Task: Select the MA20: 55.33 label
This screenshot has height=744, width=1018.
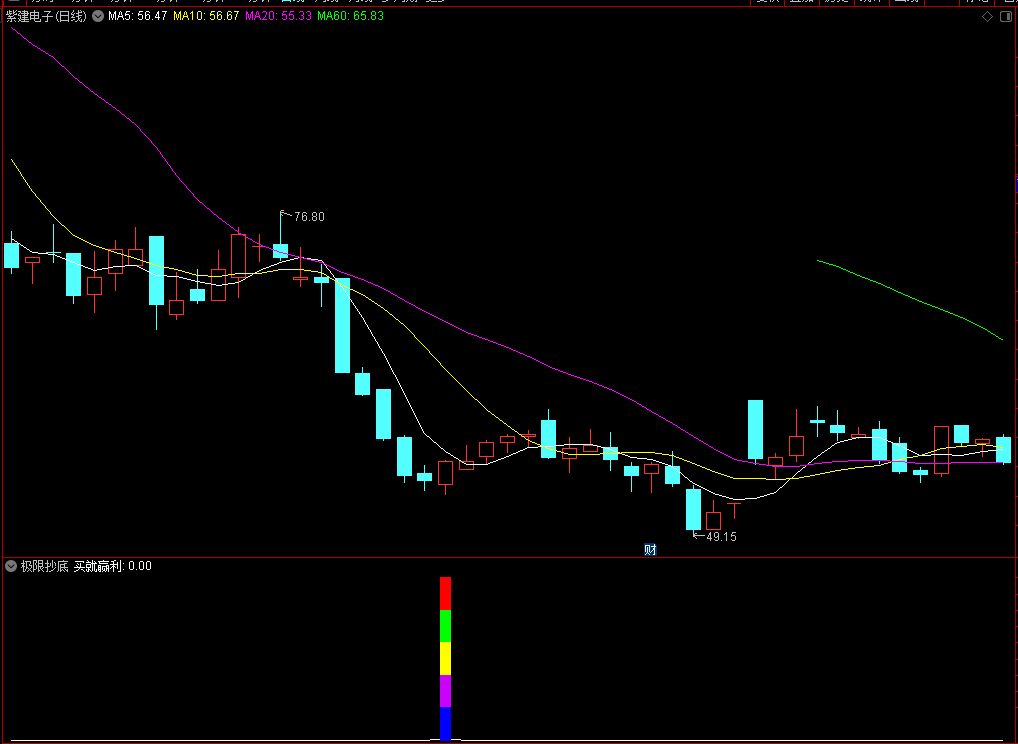Action: [279, 16]
